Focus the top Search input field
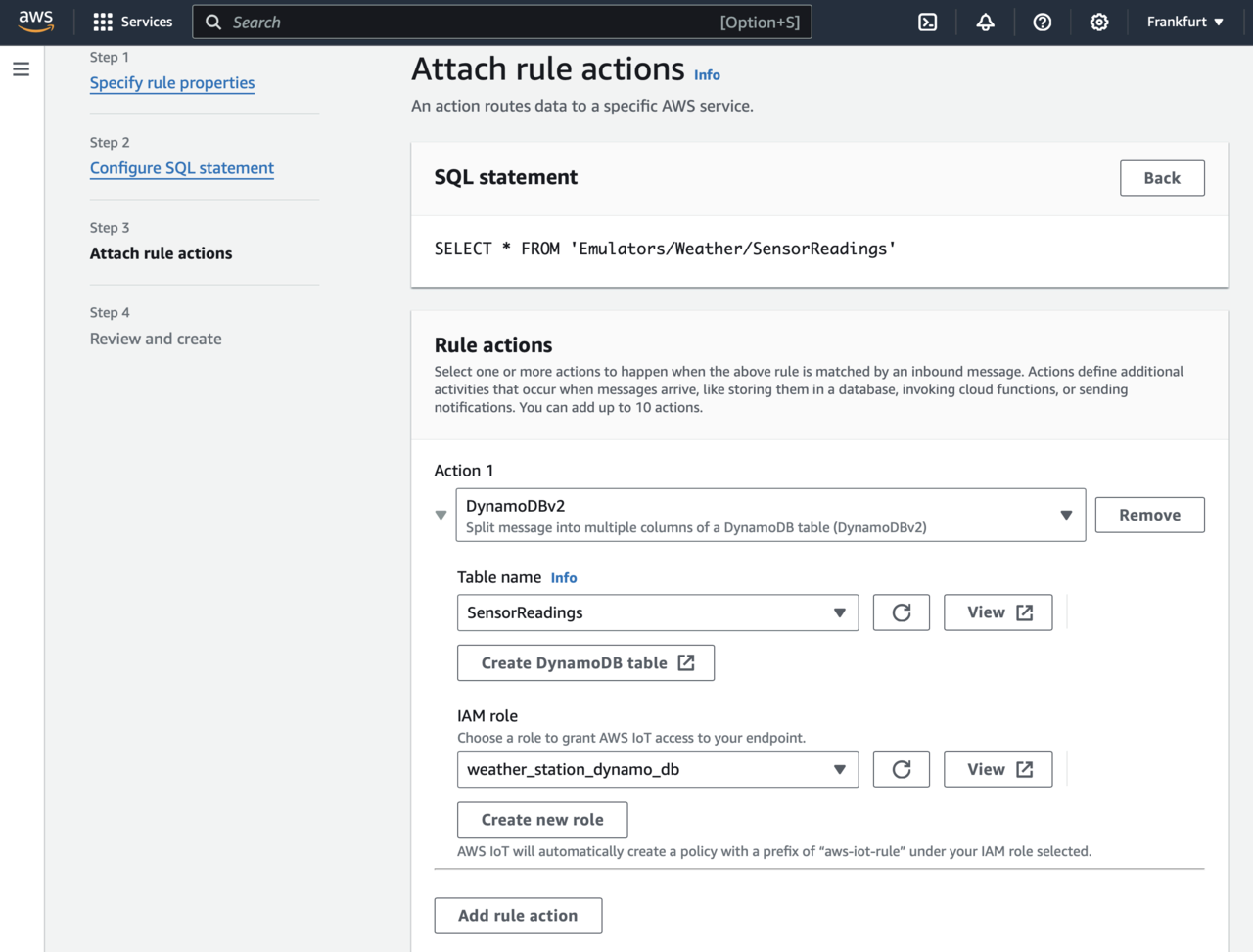Image resolution: width=1253 pixels, height=952 pixels. point(470,22)
